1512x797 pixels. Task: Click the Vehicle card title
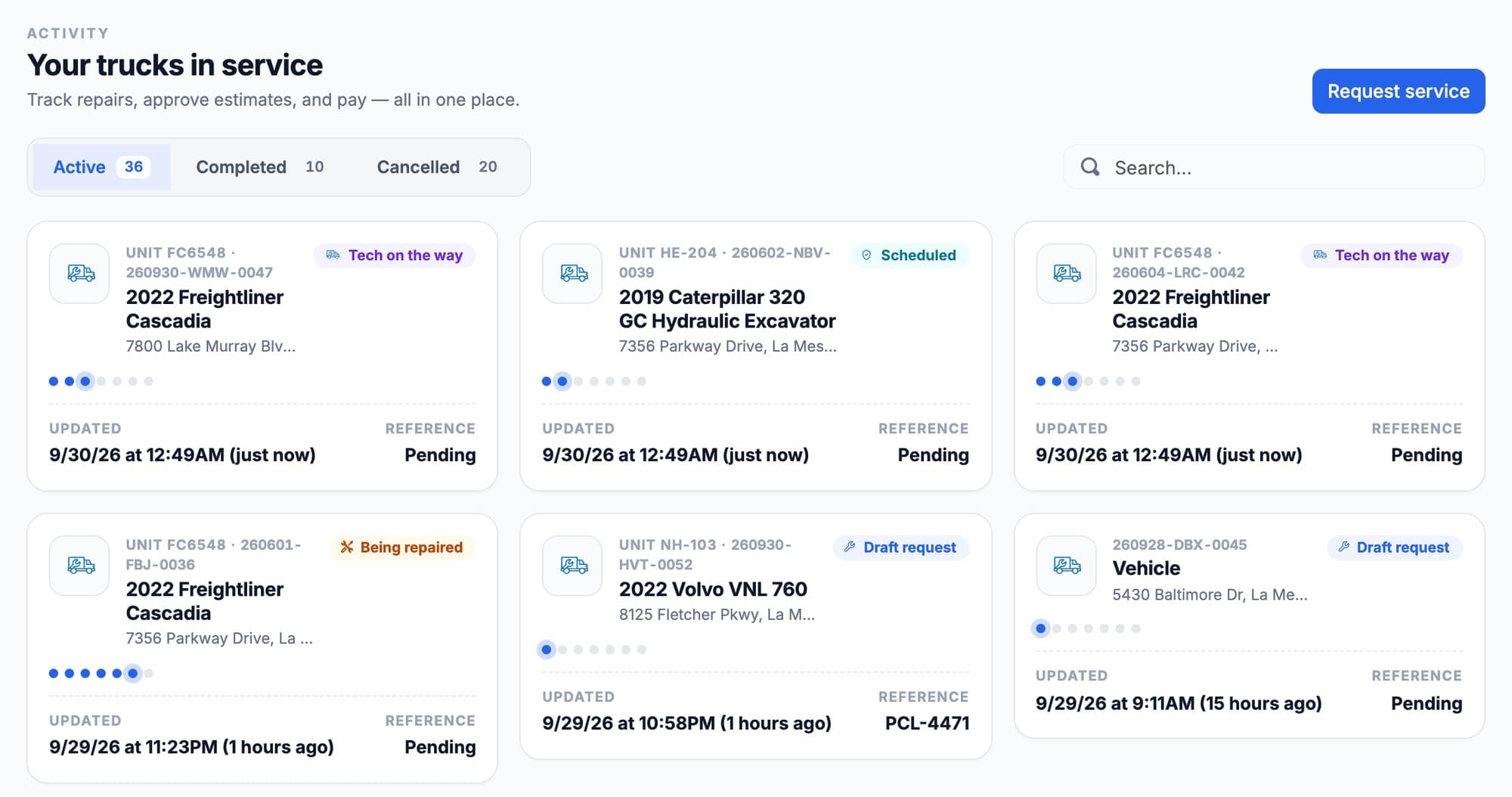pyautogui.click(x=1146, y=569)
